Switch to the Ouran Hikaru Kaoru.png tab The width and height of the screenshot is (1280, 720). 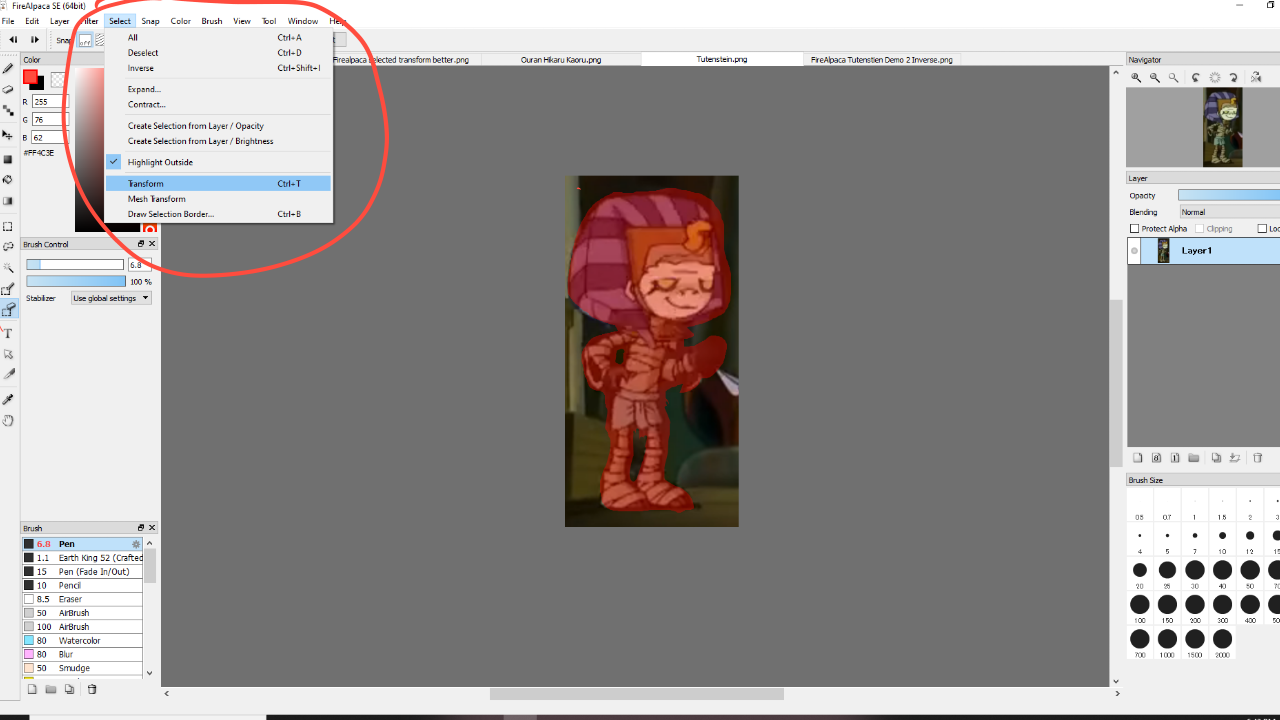(x=561, y=60)
